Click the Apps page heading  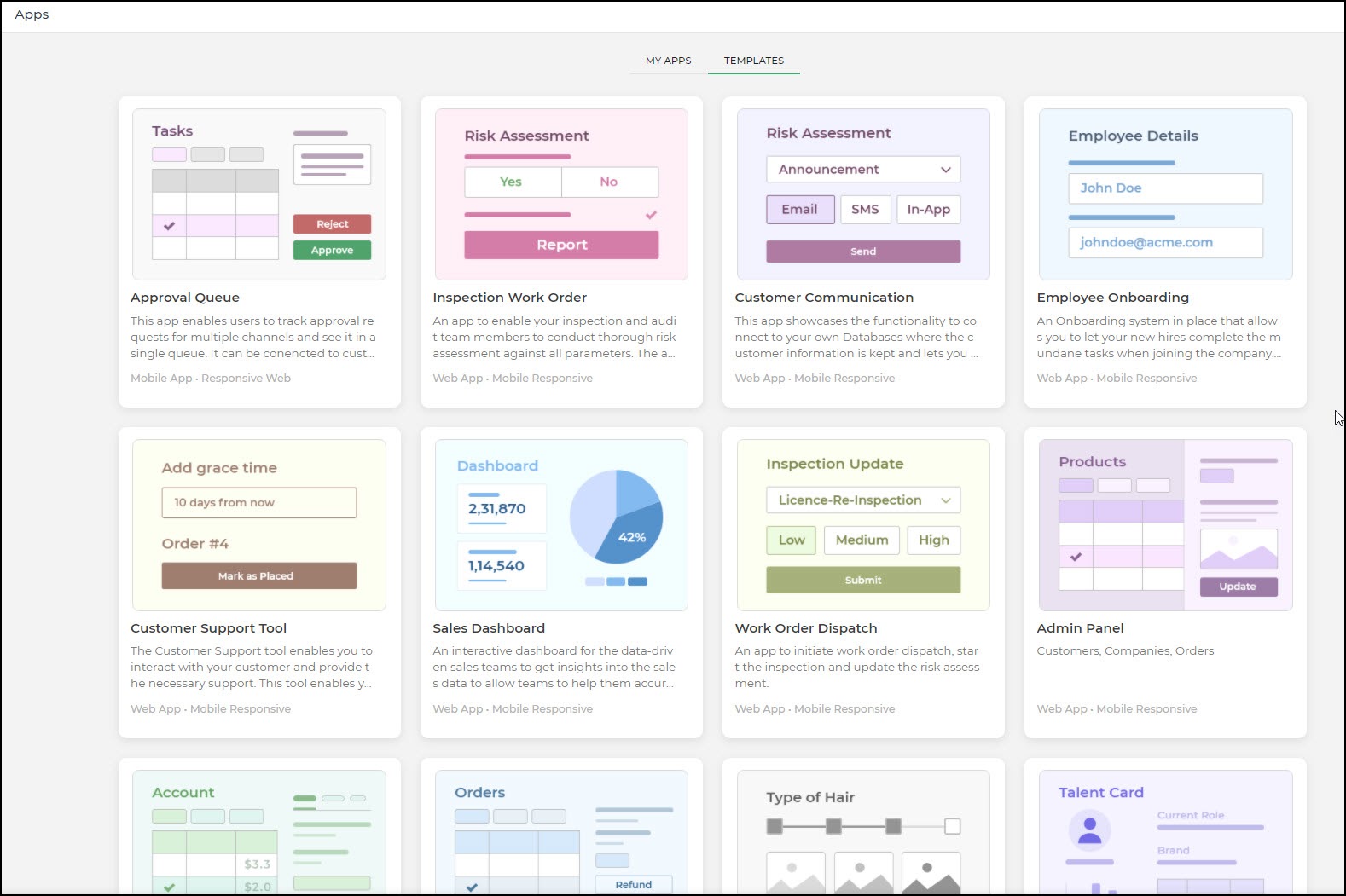(x=32, y=15)
